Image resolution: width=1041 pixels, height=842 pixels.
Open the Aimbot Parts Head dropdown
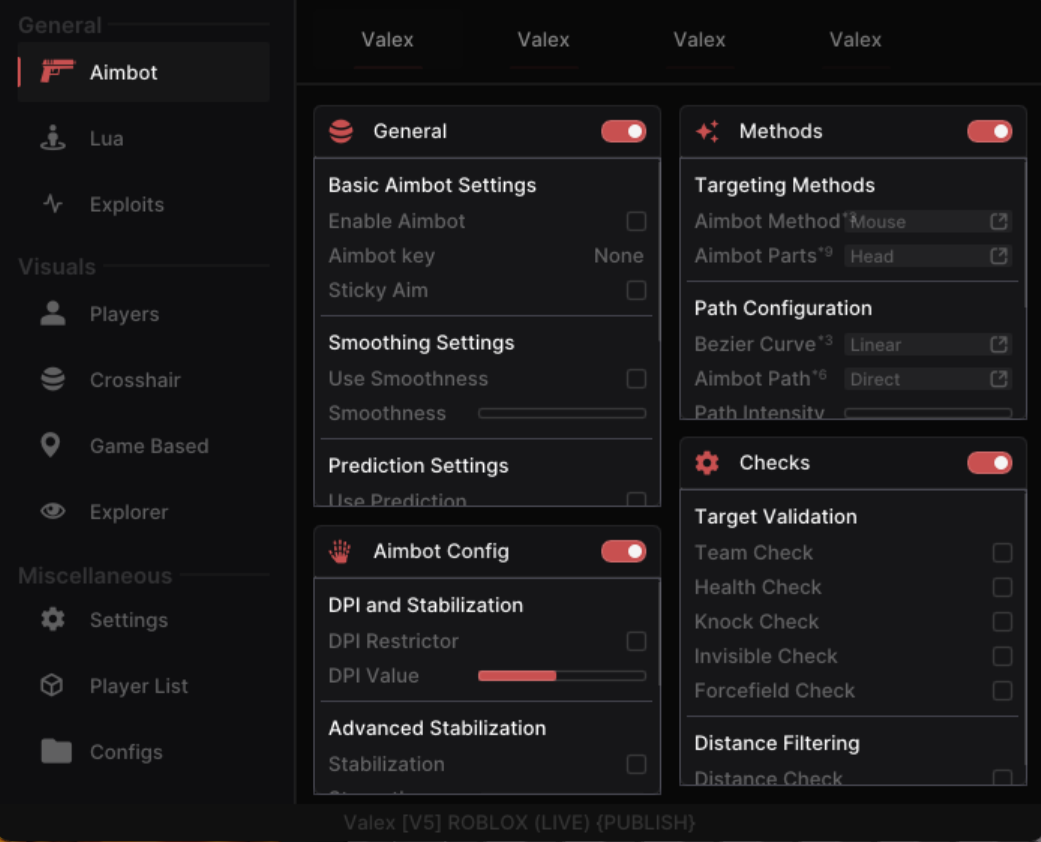pyautogui.click(x=928, y=257)
